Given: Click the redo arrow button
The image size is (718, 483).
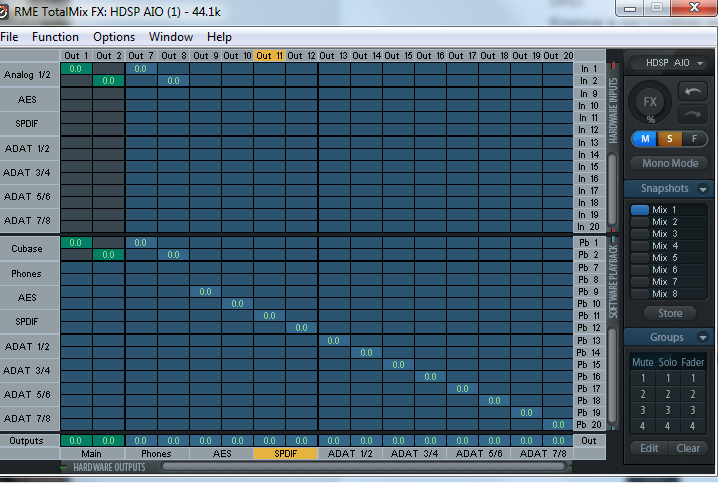Looking at the screenshot, I should (x=692, y=114).
